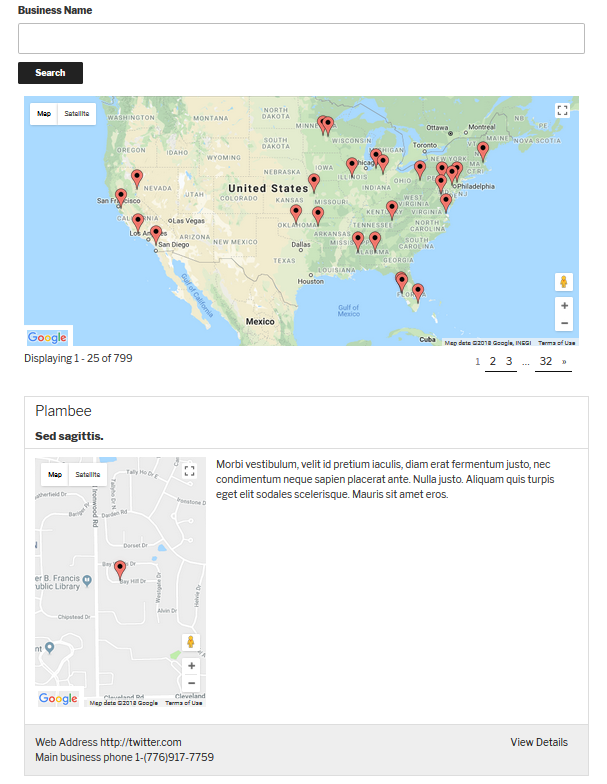Jump to results page 32

click(546, 361)
